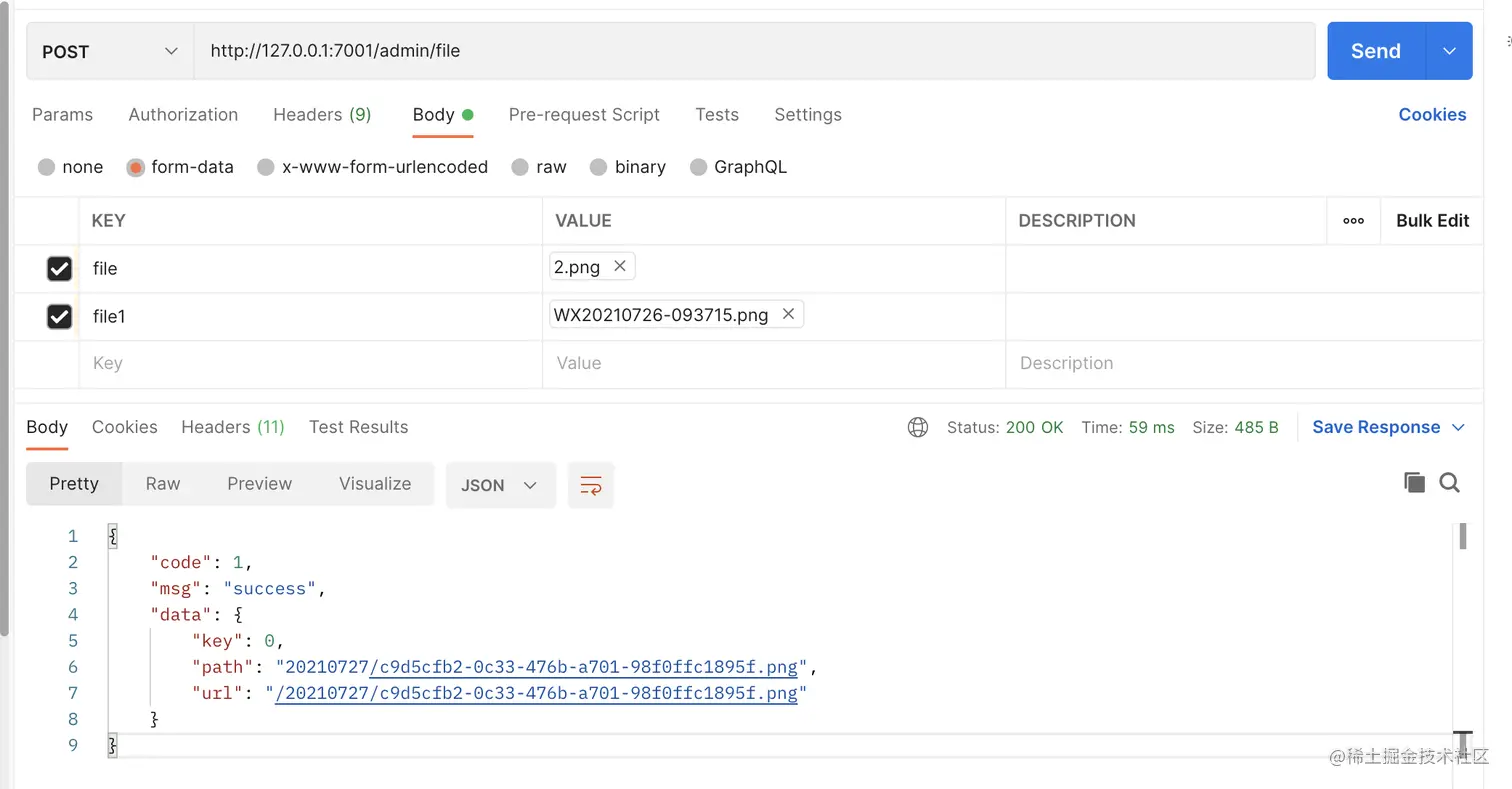1512x789 pixels.
Task: Click the request URL field
Action: (755, 51)
